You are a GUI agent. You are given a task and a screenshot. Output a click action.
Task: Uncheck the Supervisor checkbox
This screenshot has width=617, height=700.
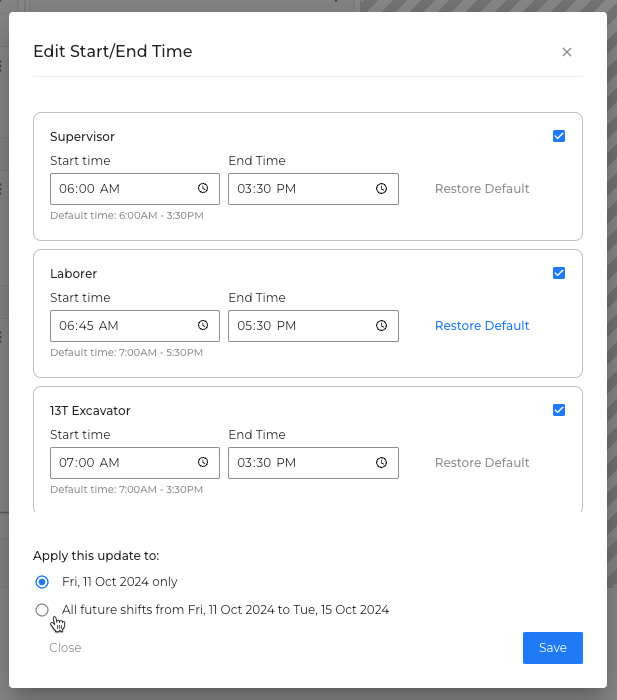[559, 136]
